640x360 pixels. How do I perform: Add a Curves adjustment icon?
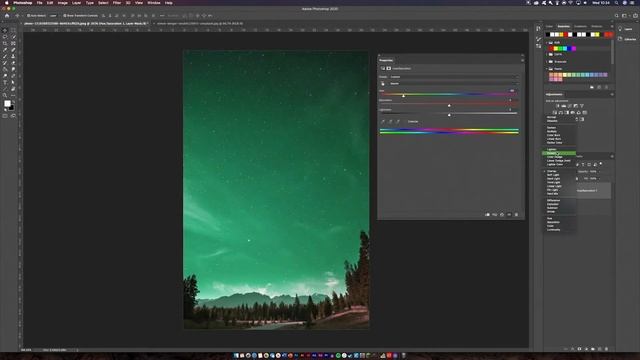570,106
